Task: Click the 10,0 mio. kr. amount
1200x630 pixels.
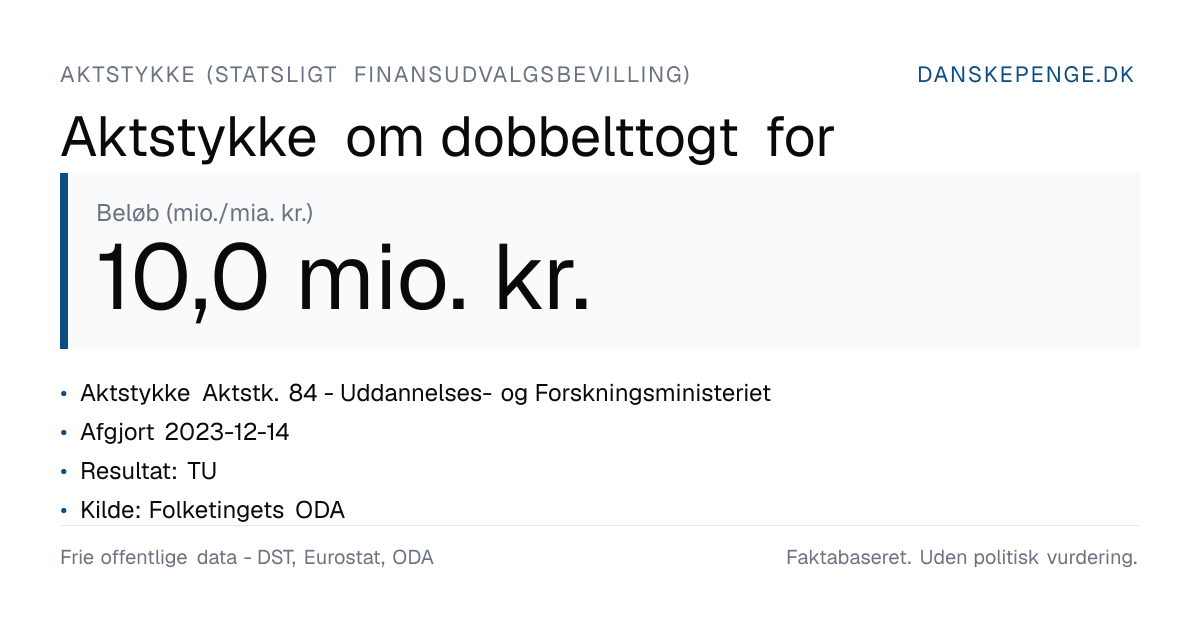Action: [x=343, y=278]
